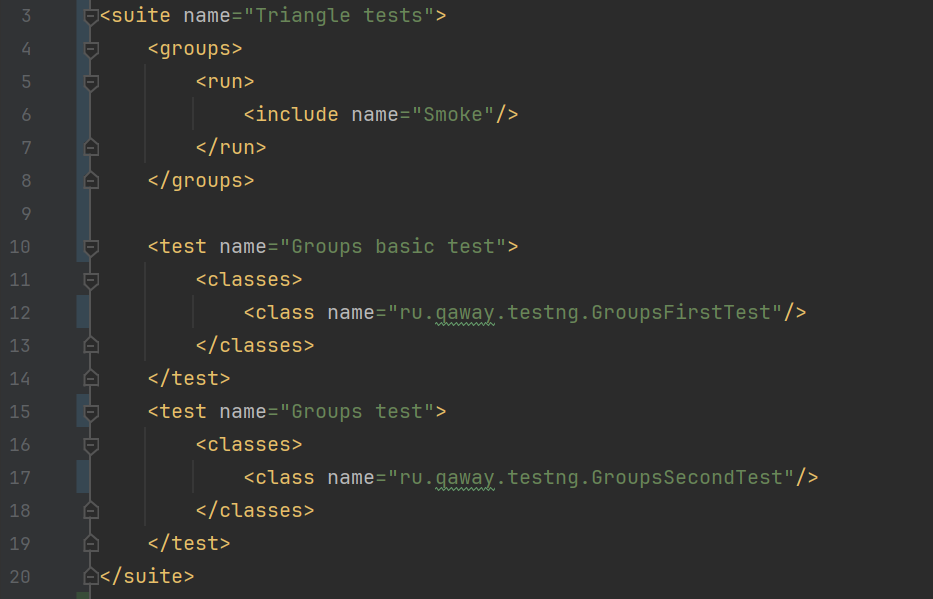
Task: Click the "Smoke" include name value
Action: click(x=452, y=114)
